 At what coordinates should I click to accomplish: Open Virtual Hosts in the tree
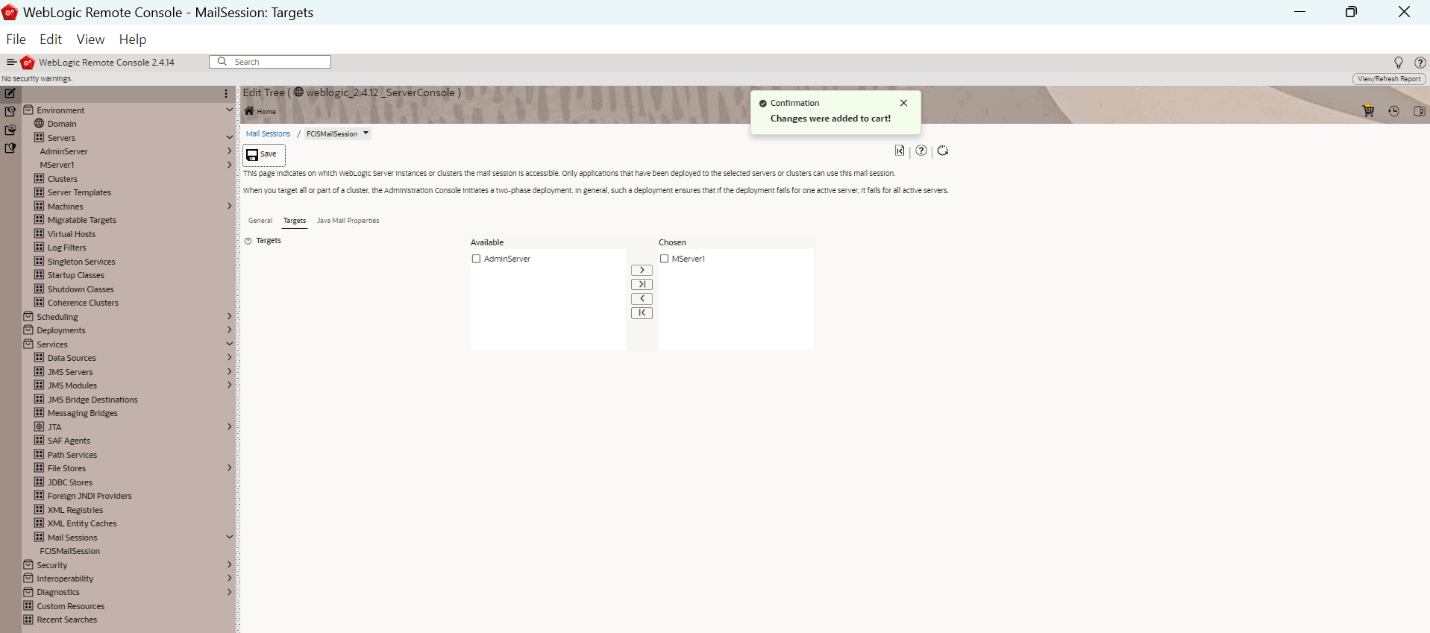tap(71, 234)
